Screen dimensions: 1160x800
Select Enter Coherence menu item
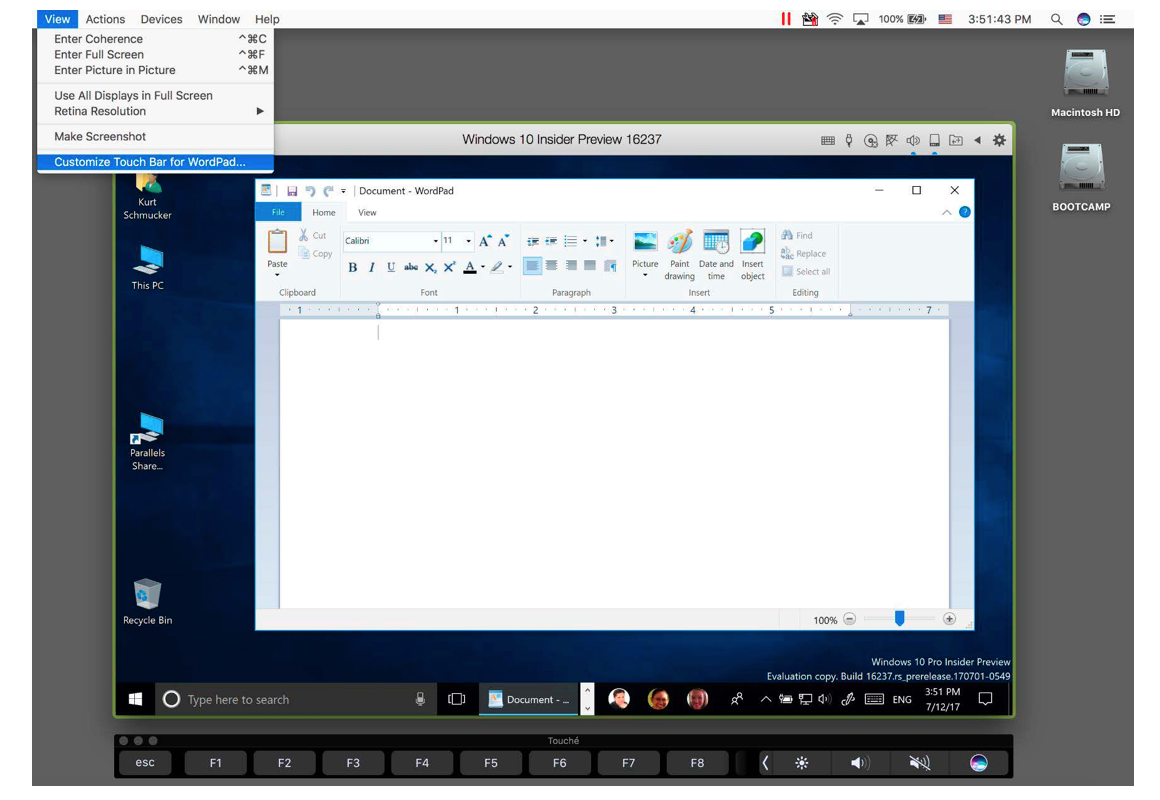[155, 39]
